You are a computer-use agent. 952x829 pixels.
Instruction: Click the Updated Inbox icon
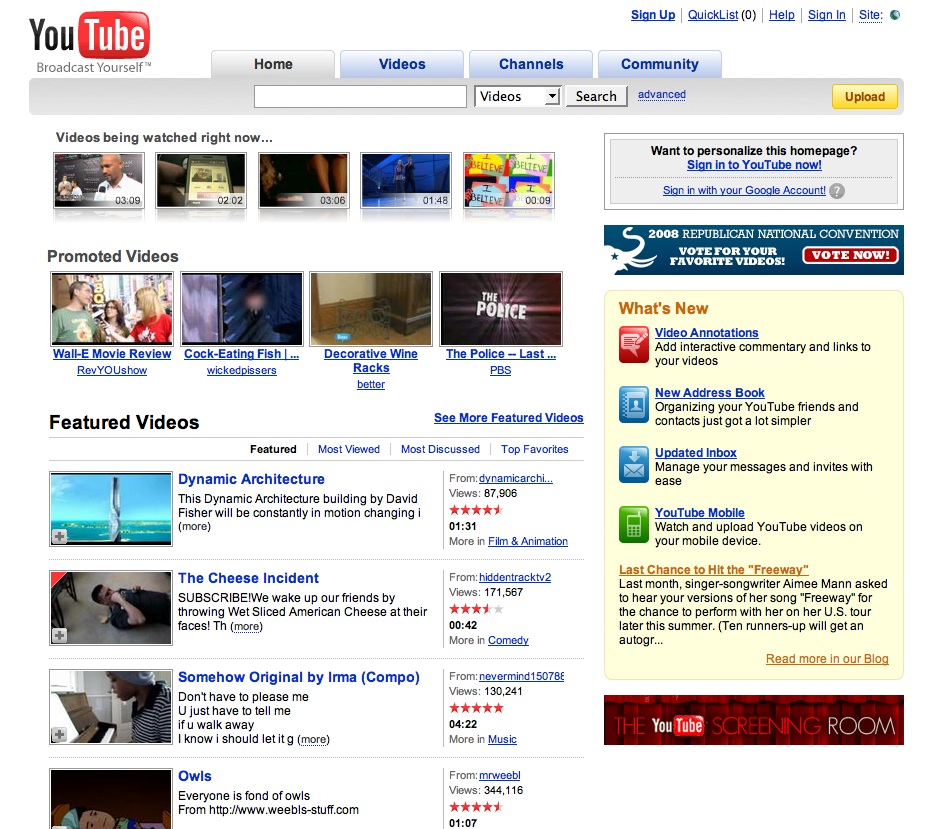[634, 465]
